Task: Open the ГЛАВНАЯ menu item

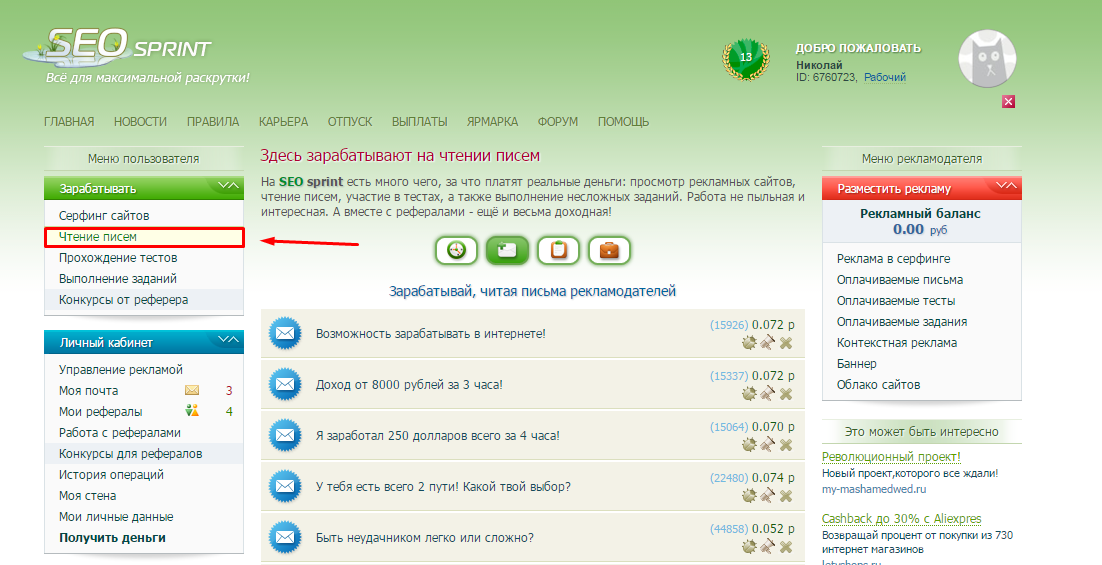Action: coord(69,122)
